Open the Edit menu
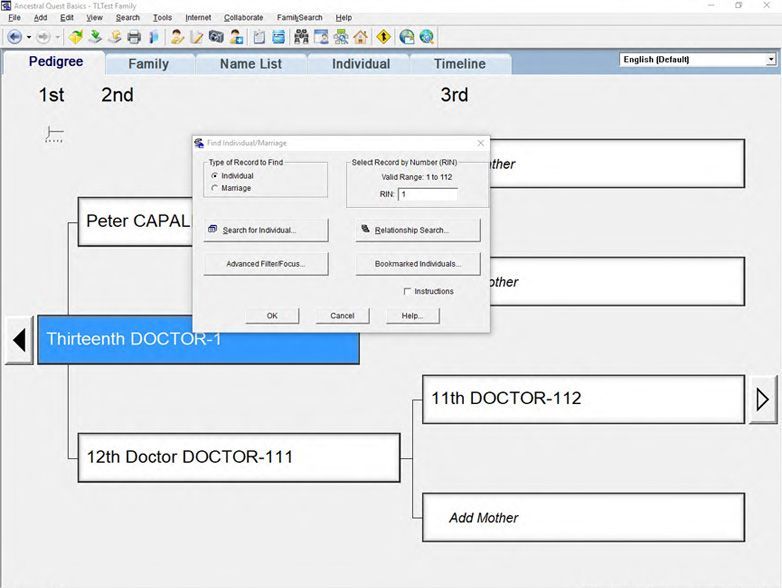Screen dimensions: 782x588 pyautogui.click(x=67, y=17)
